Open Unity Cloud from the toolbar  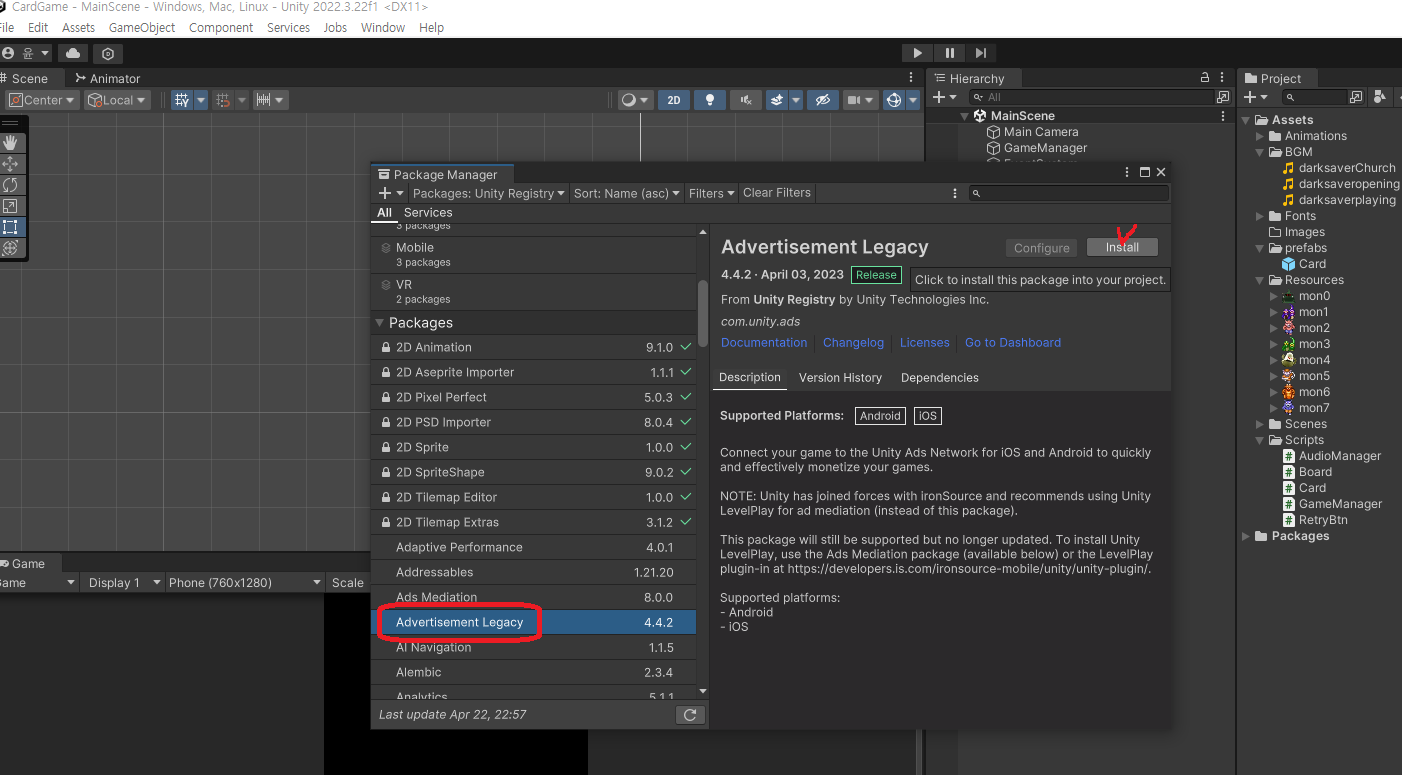[x=74, y=53]
